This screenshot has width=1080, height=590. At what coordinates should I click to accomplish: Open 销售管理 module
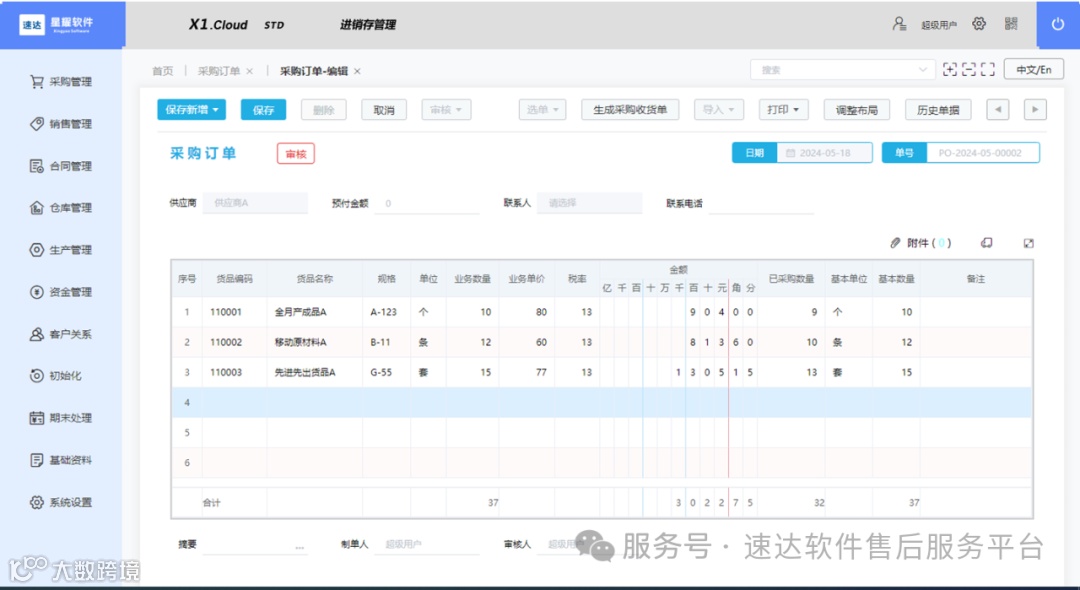(x=61, y=124)
